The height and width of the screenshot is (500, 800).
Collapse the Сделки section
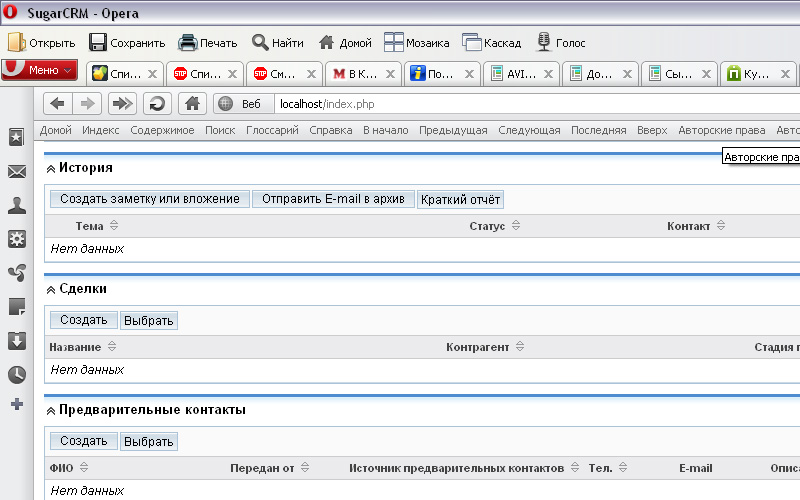click(51, 290)
